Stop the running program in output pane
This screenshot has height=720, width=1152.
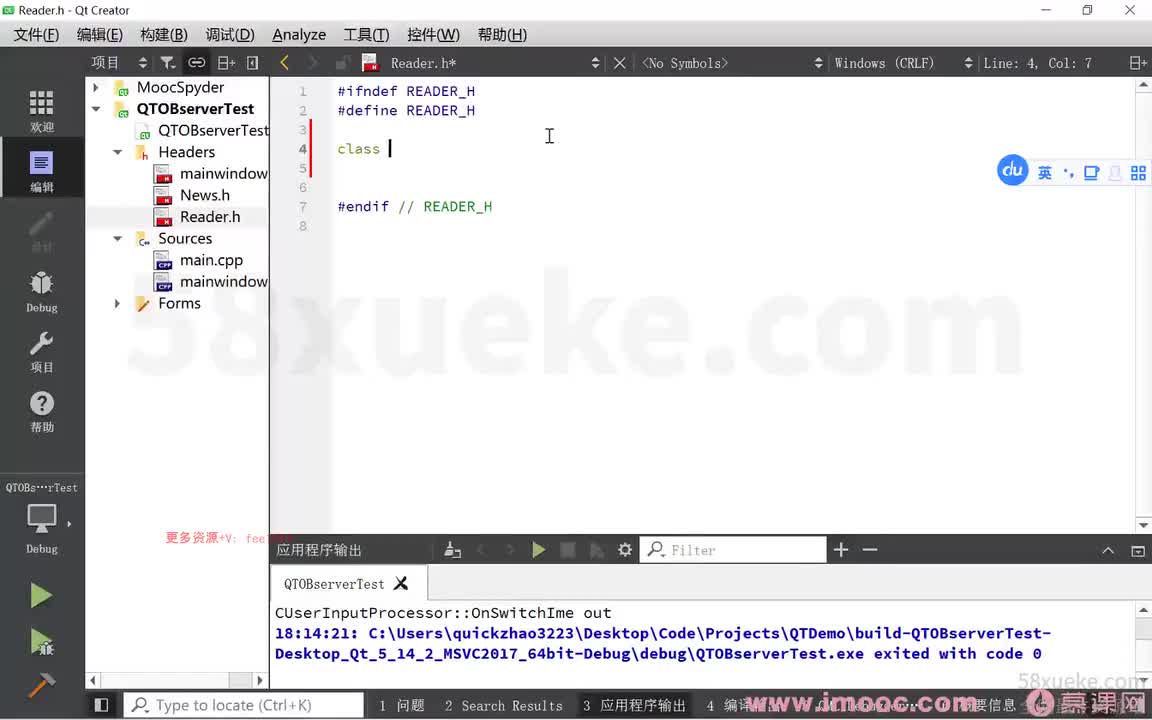pos(567,550)
